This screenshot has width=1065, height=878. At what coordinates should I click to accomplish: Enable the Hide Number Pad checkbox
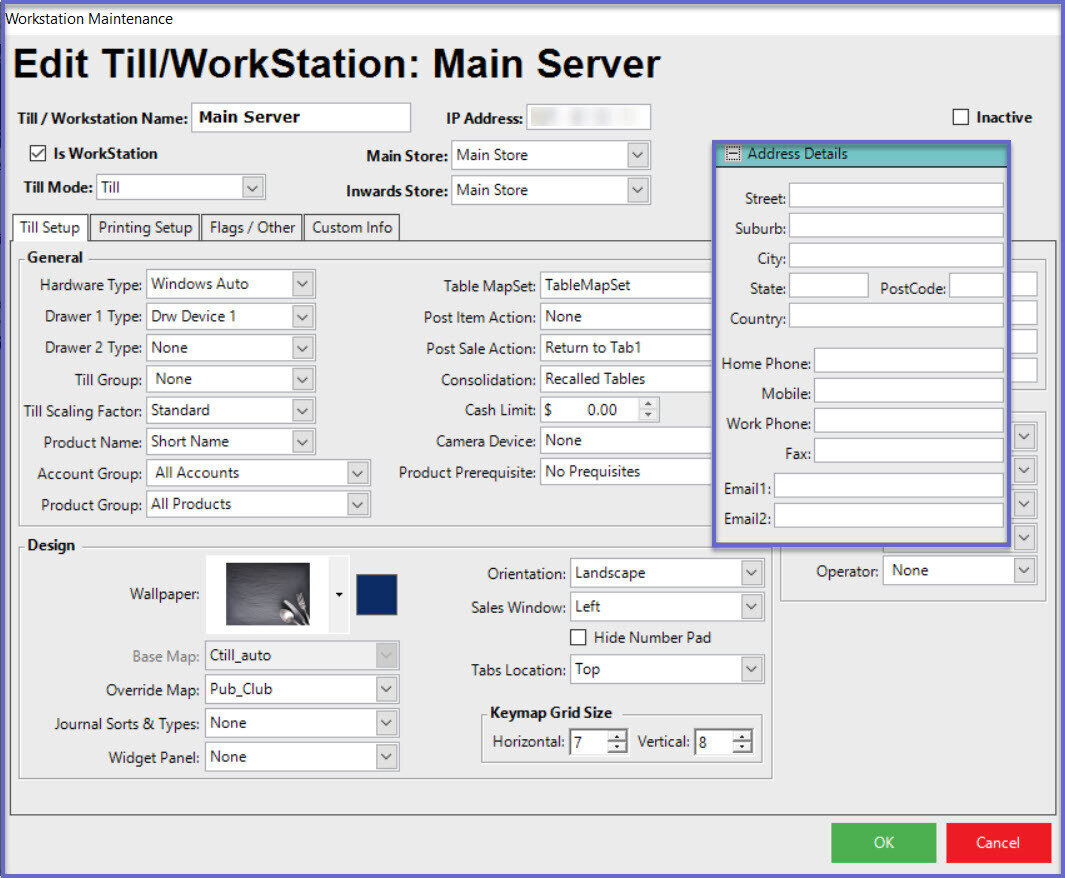pyautogui.click(x=578, y=637)
